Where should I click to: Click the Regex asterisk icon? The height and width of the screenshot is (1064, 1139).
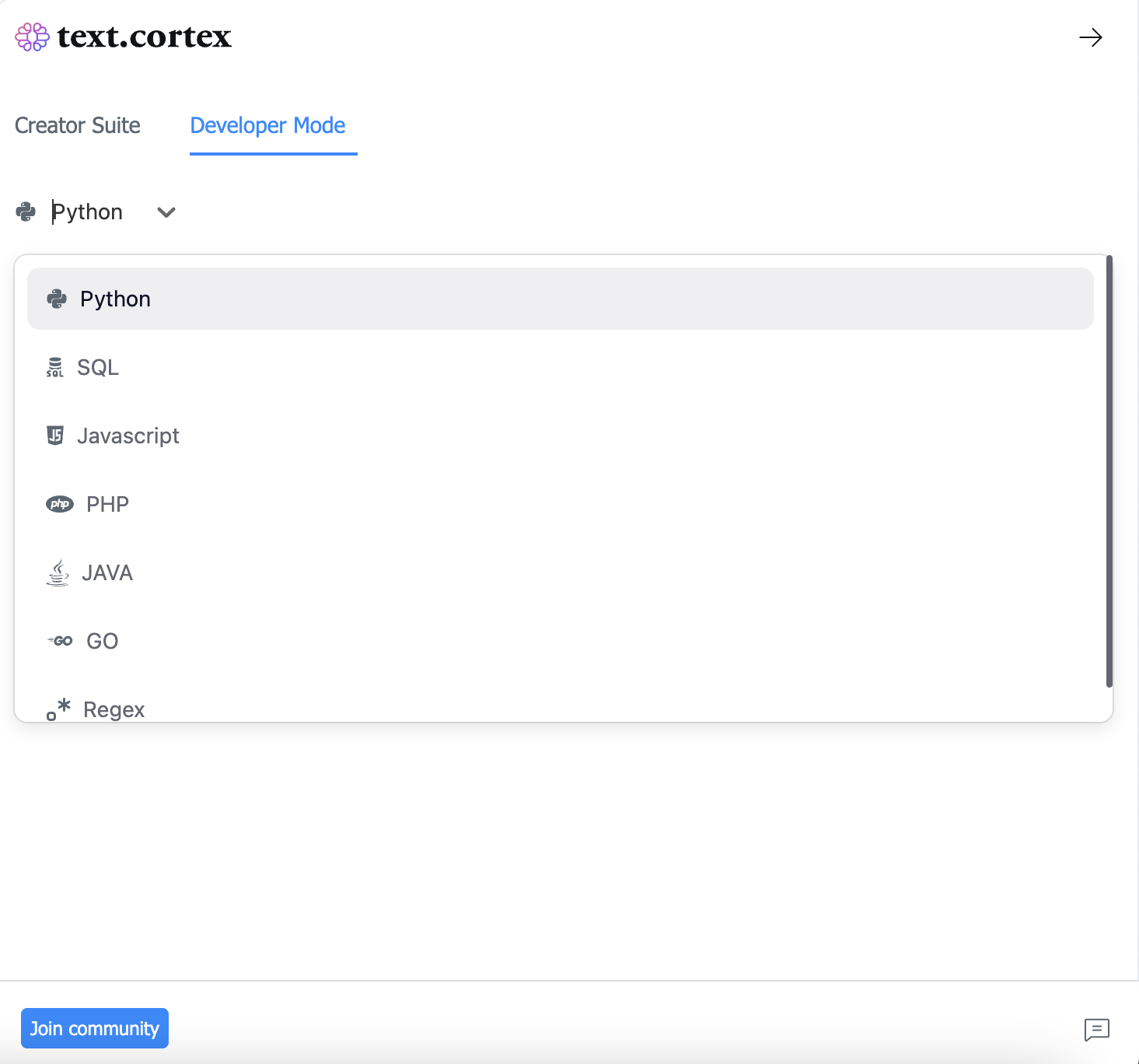tap(58, 709)
